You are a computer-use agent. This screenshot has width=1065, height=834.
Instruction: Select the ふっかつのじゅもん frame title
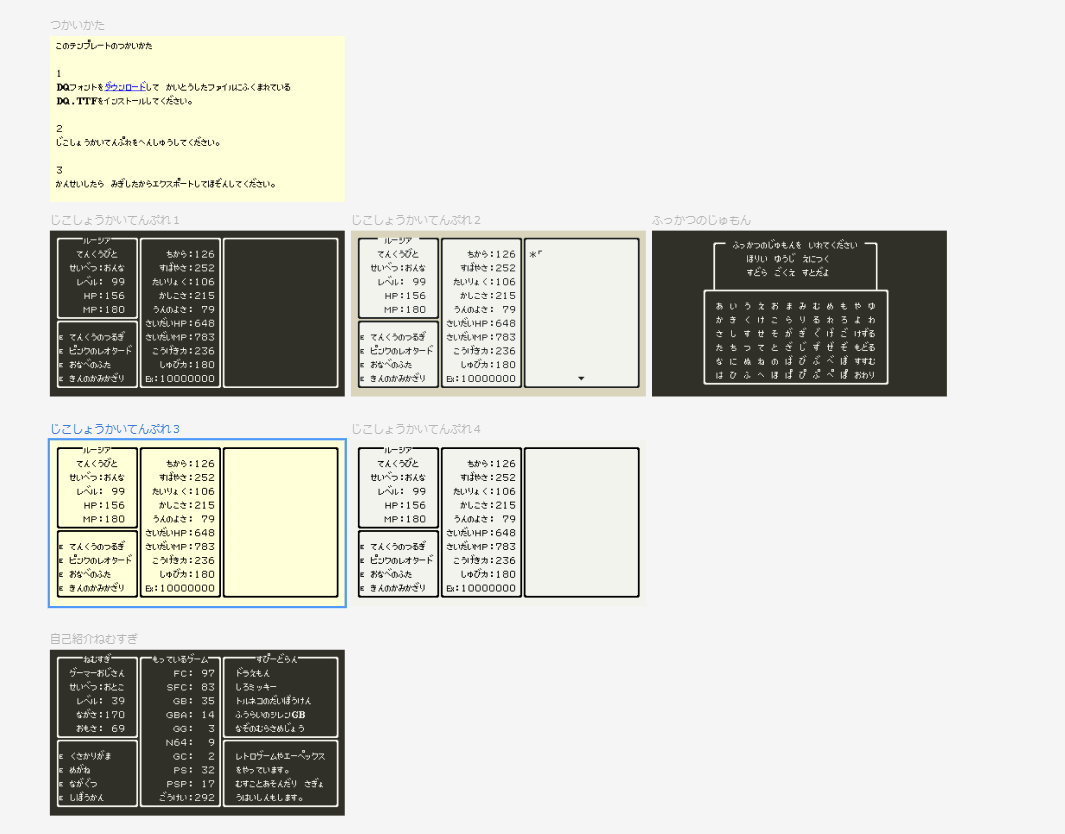pos(701,220)
